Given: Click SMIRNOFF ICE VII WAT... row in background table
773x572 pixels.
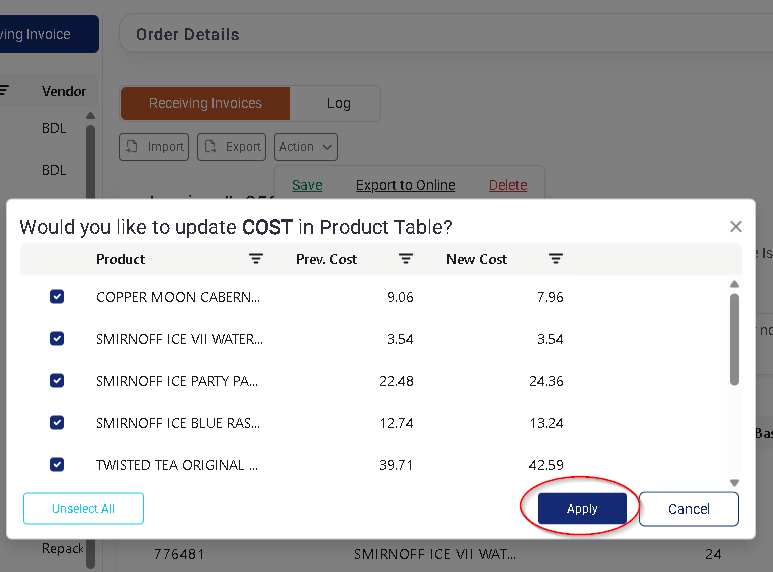Looking at the screenshot, I should 435,554.
